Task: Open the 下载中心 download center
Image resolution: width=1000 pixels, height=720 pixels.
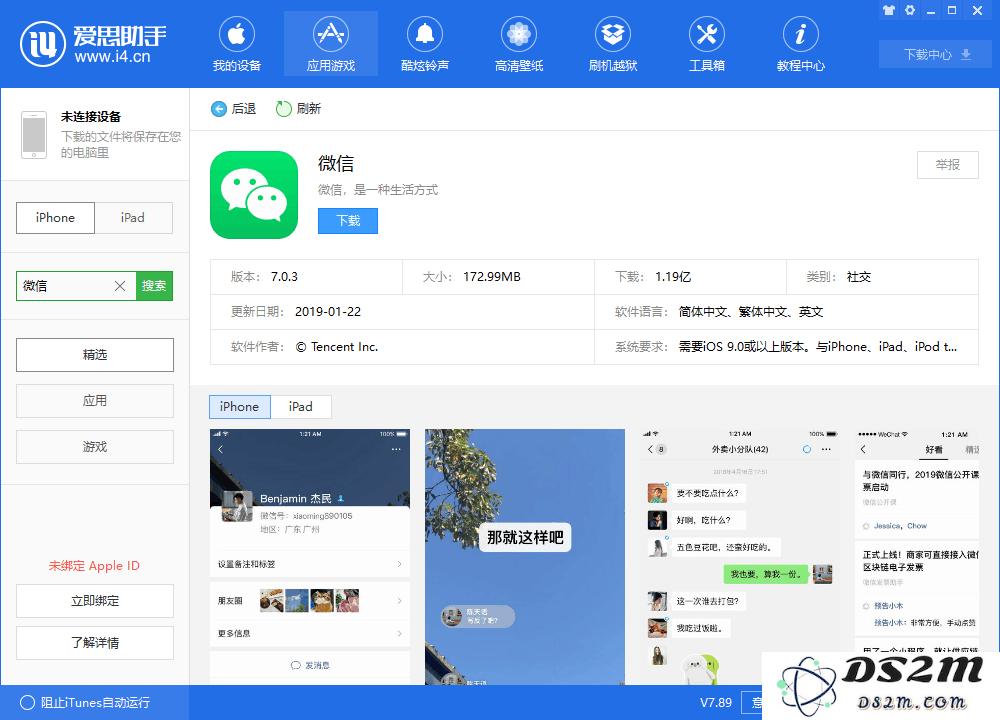Action: tap(935, 54)
